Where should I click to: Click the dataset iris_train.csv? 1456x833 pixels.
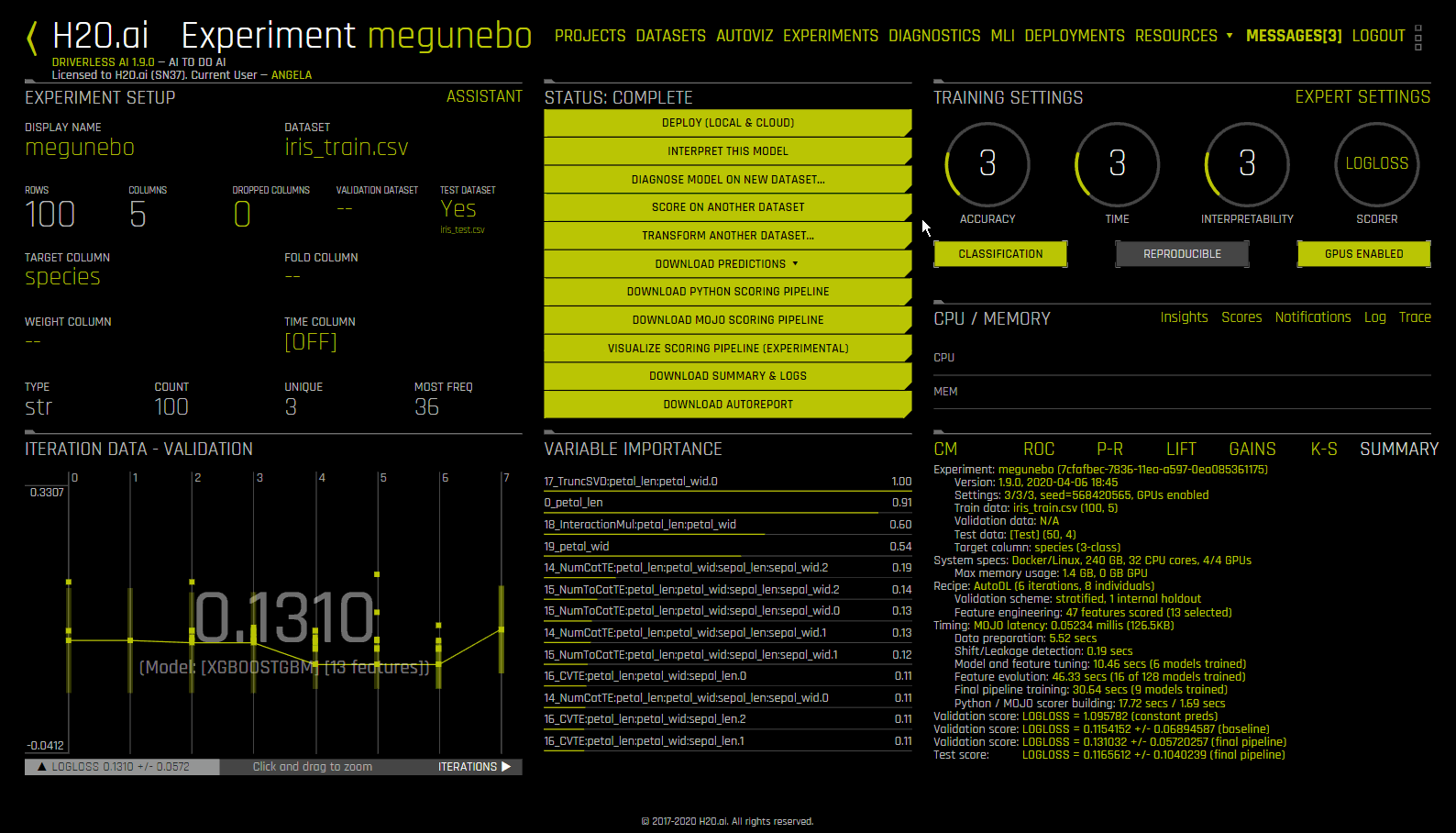pos(347,148)
